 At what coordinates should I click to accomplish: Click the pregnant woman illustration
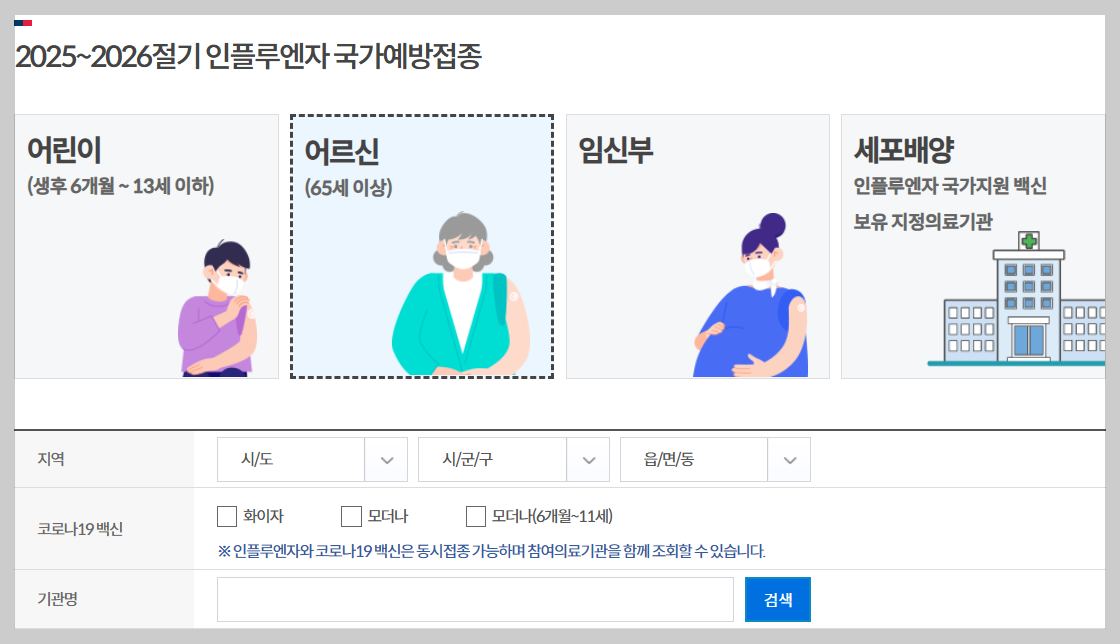750,295
